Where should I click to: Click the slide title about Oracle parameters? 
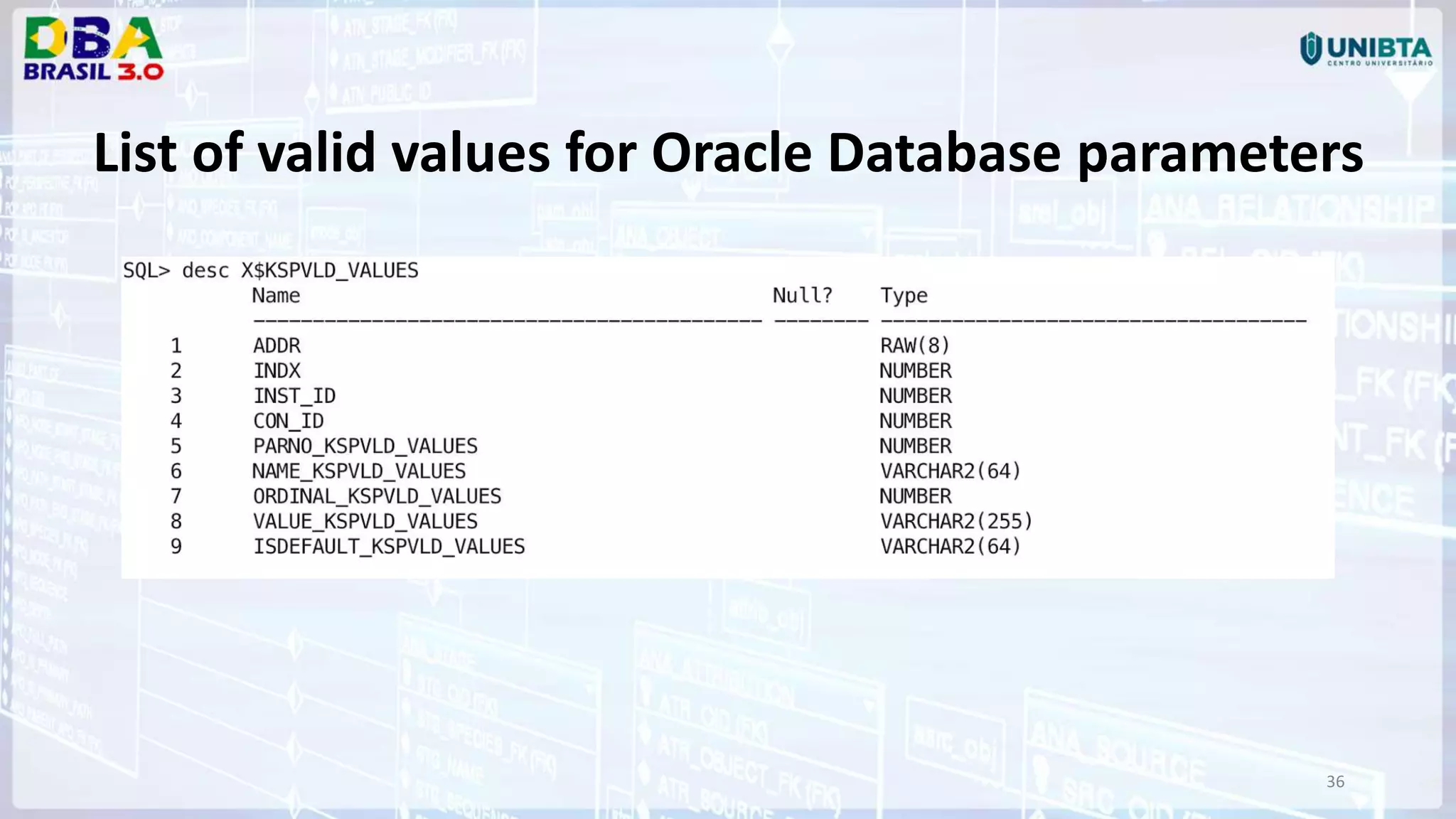pos(728,152)
